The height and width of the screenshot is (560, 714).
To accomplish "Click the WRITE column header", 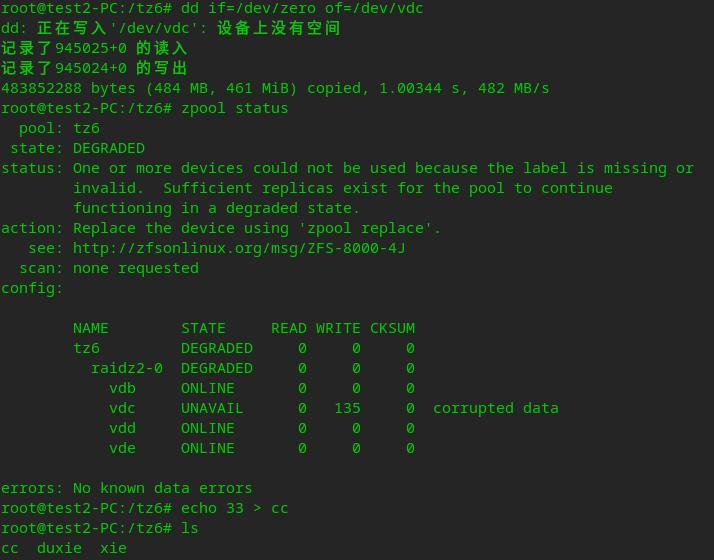I will (338, 328).
